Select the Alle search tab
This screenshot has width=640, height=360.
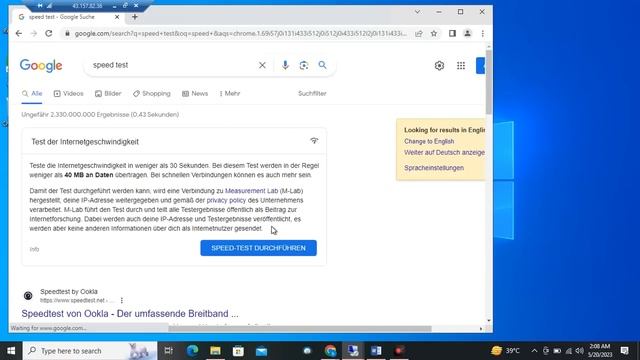(x=32, y=93)
